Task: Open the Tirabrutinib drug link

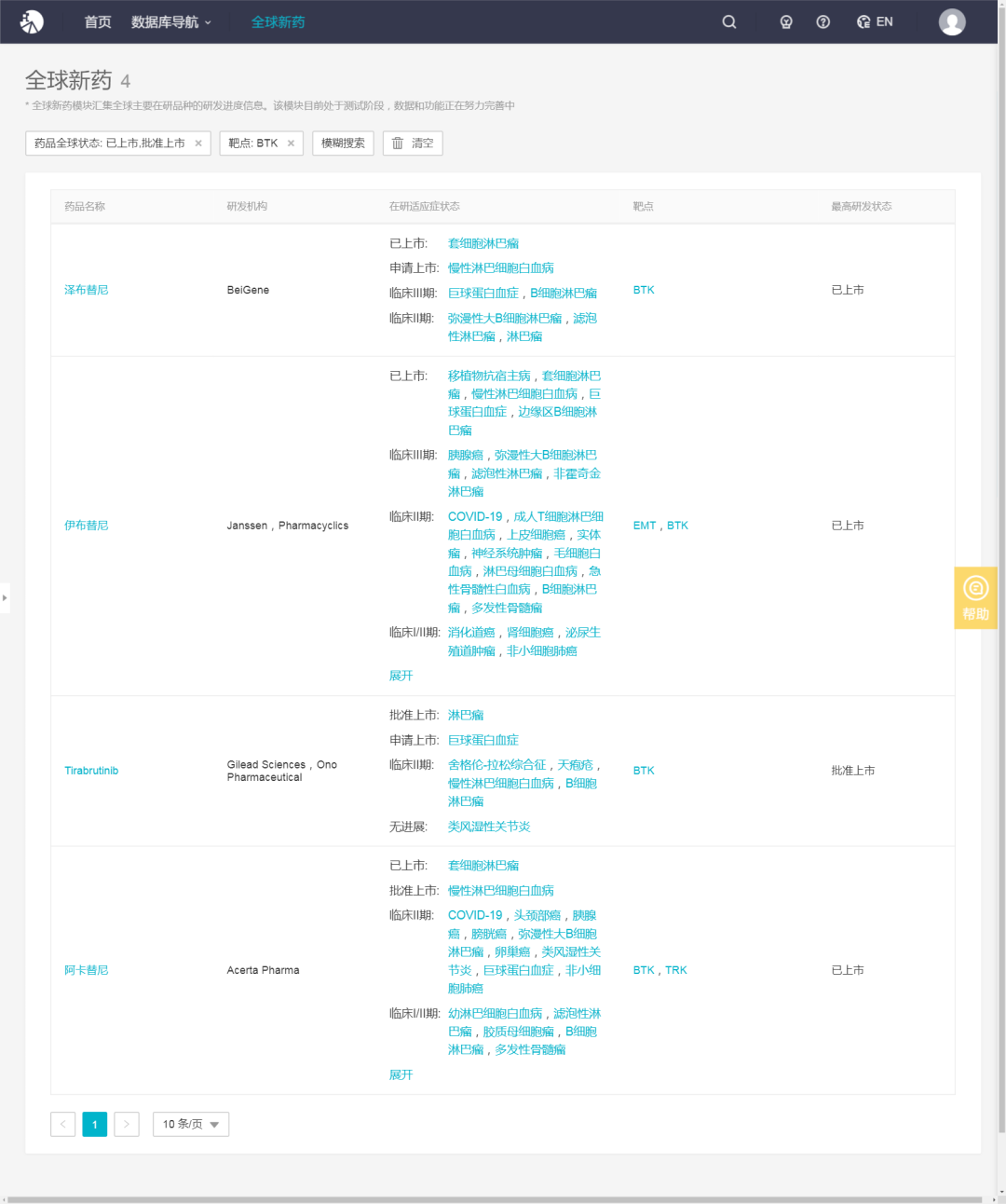Action: pos(91,771)
